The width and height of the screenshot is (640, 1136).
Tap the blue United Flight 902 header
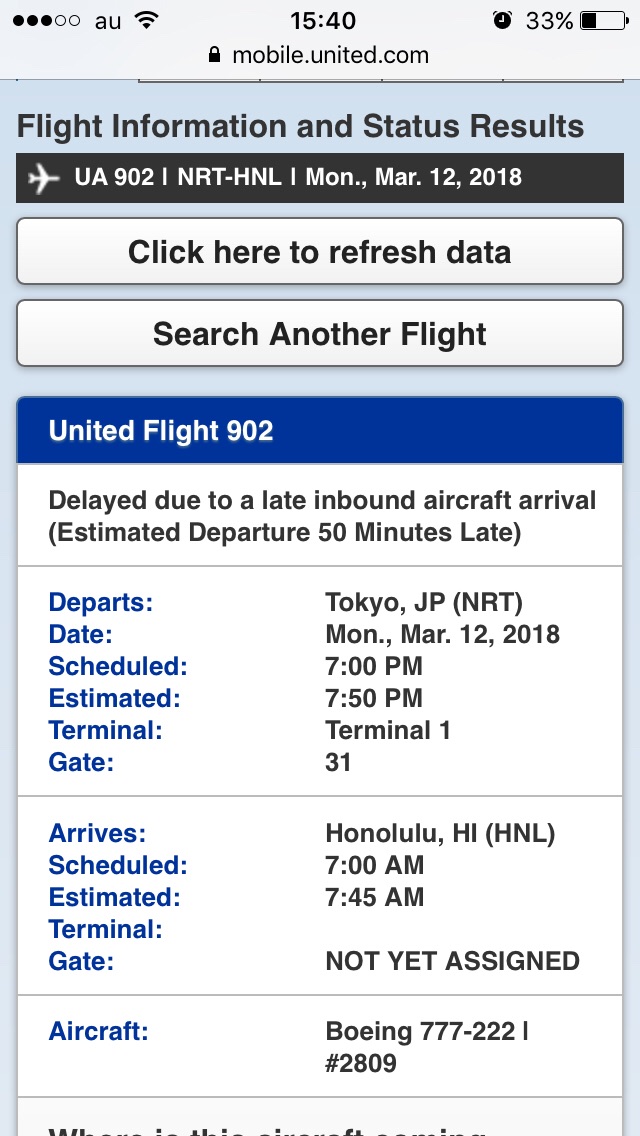pos(320,431)
